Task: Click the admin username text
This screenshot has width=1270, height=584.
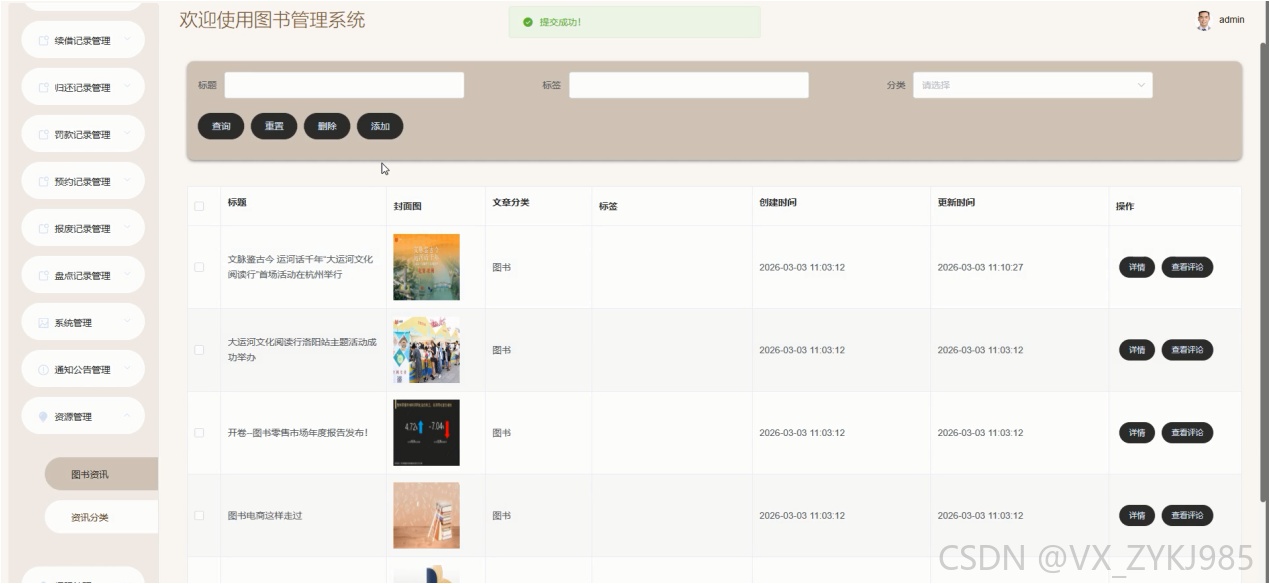Action: pyautogui.click(x=1232, y=20)
